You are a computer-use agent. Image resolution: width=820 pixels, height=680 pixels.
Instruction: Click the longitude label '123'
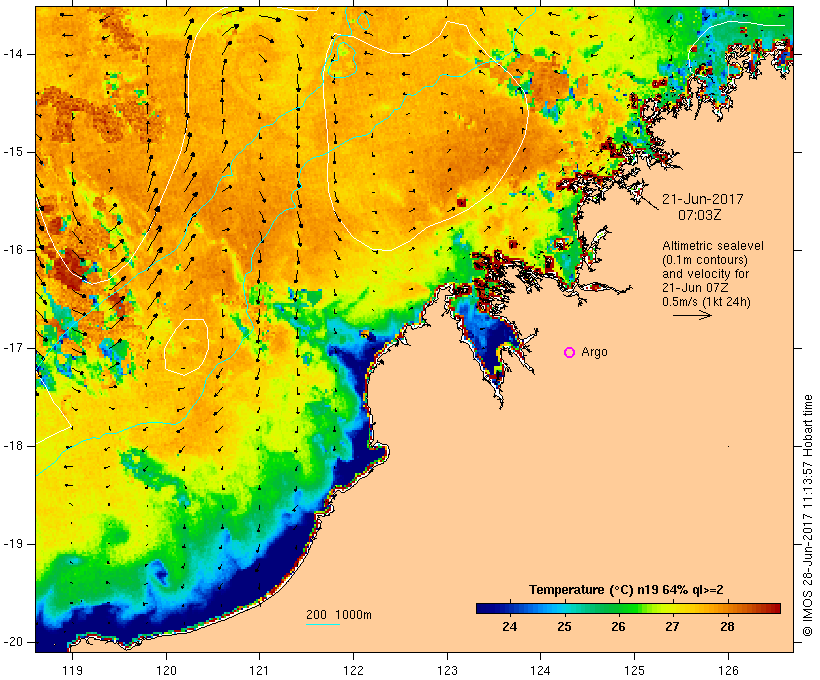tap(447, 670)
